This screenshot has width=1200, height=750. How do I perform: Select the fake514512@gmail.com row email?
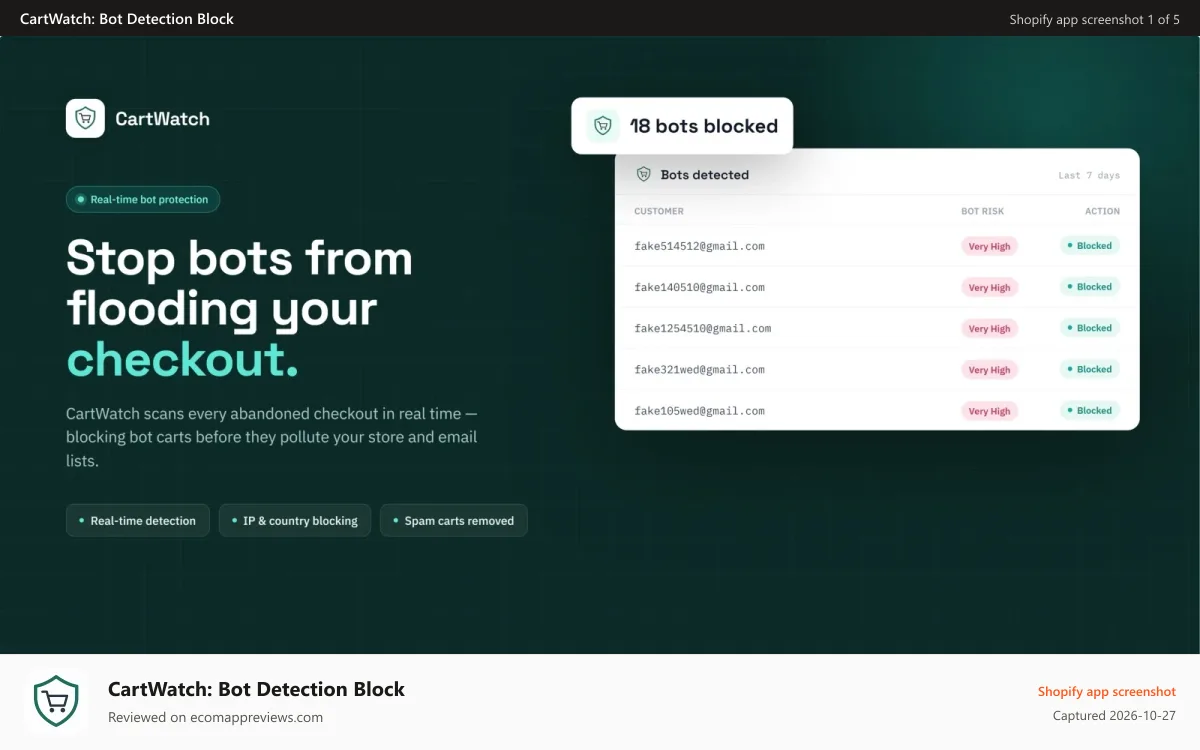(699, 246)
